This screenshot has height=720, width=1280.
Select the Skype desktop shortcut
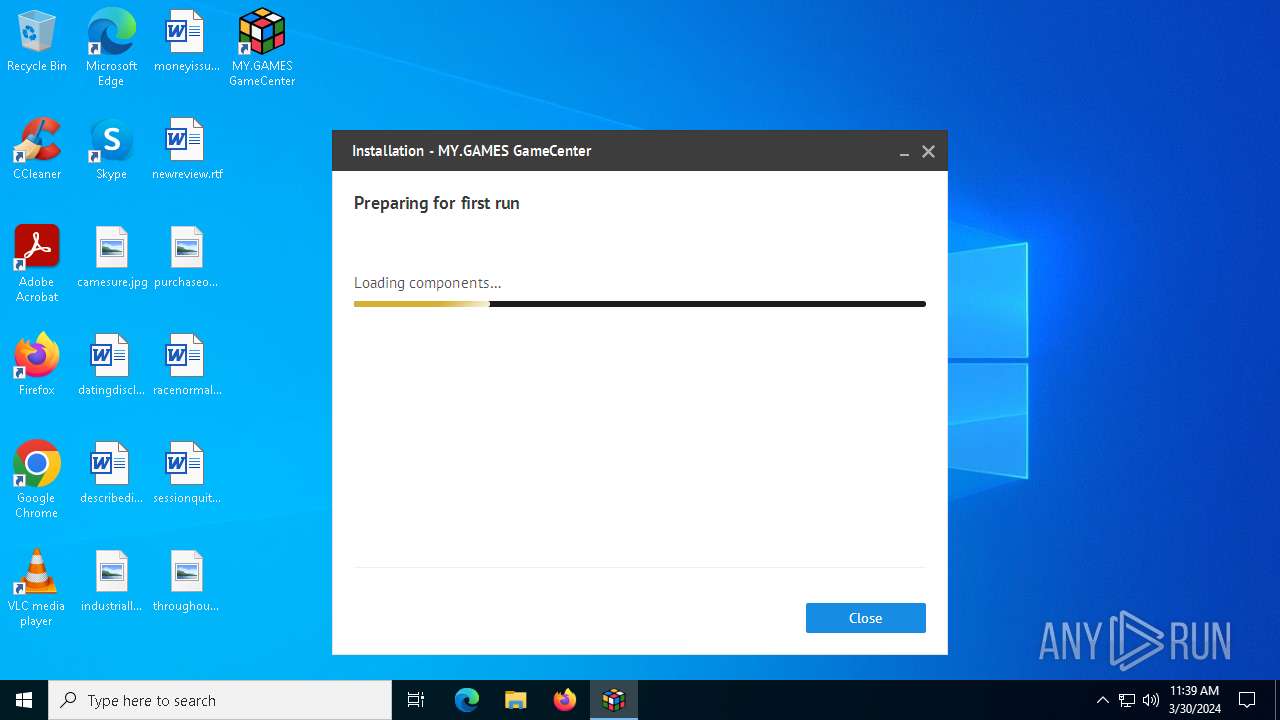(x=111, y=150)
